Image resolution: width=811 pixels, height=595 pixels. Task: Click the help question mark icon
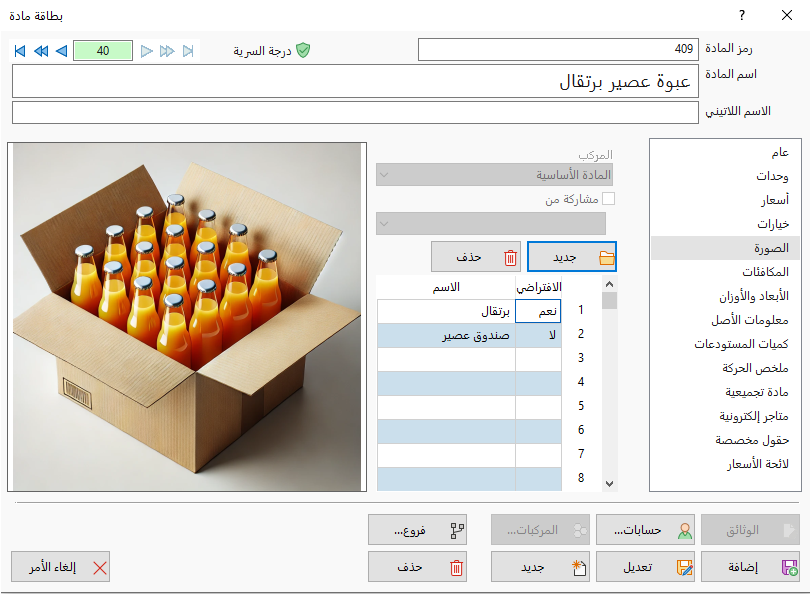[742, 15]
